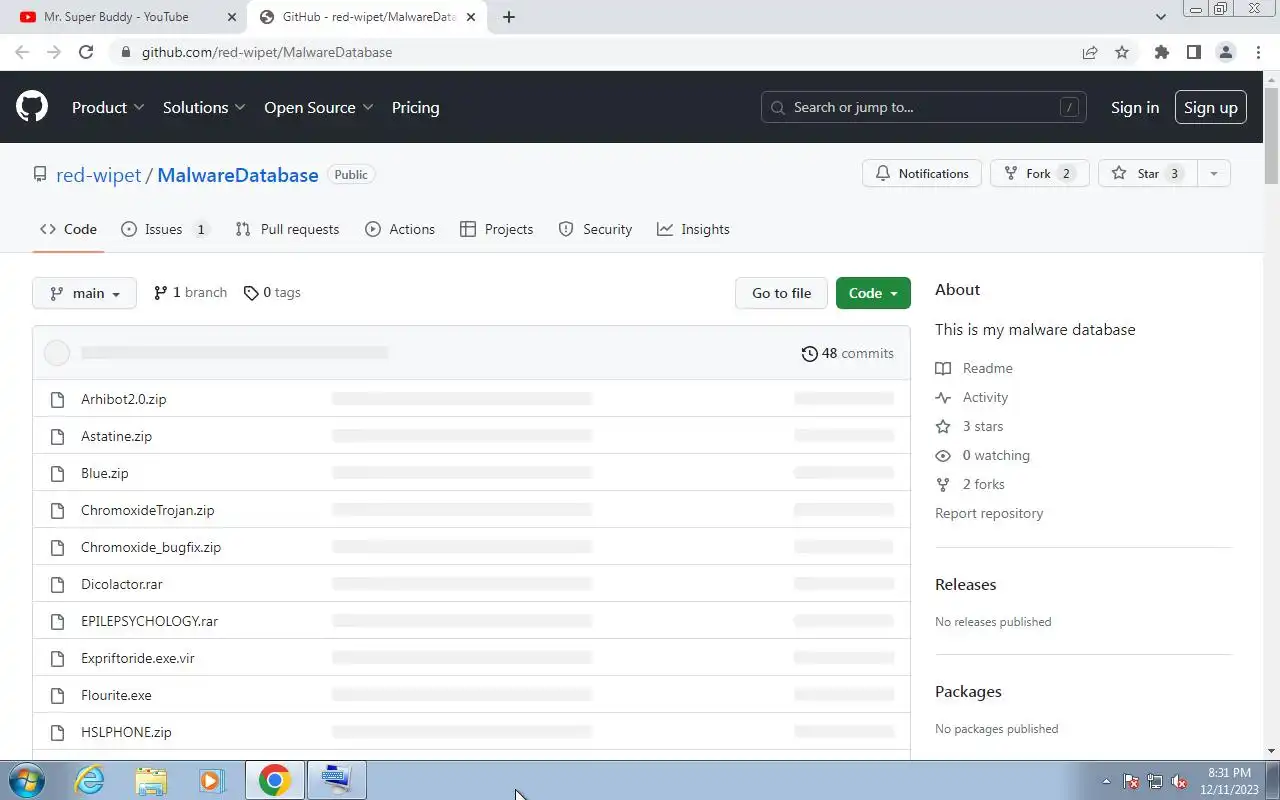
Task: Expand the main branch selector
Action: click(84, 293)
